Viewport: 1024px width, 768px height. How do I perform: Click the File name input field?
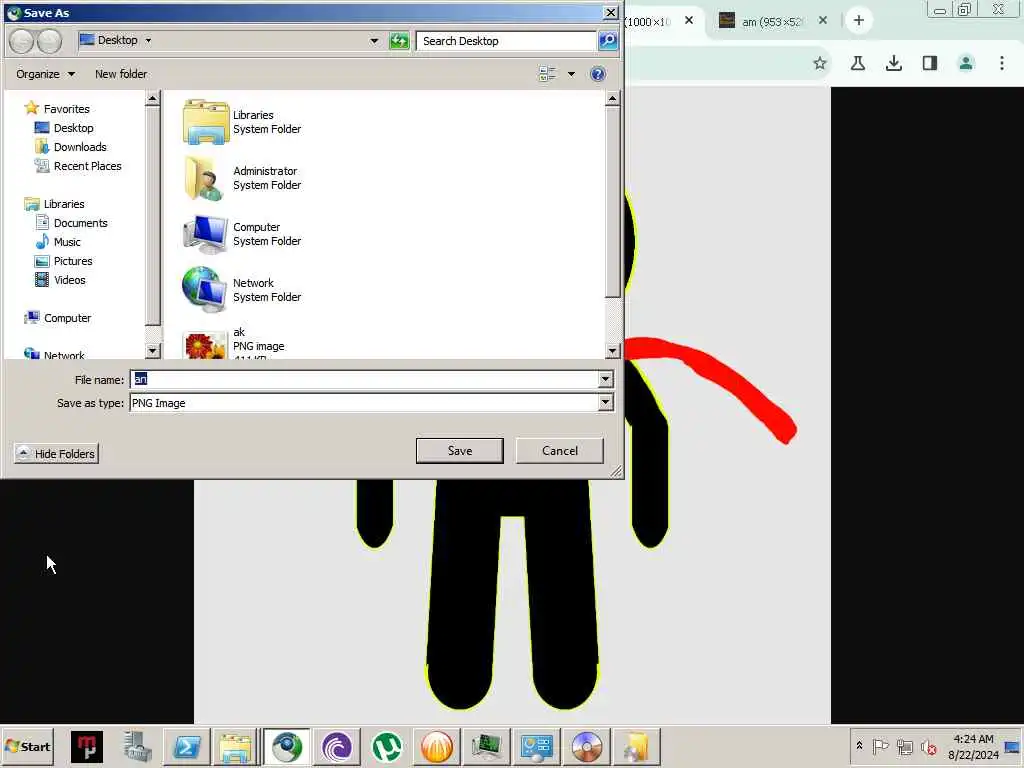364,379
